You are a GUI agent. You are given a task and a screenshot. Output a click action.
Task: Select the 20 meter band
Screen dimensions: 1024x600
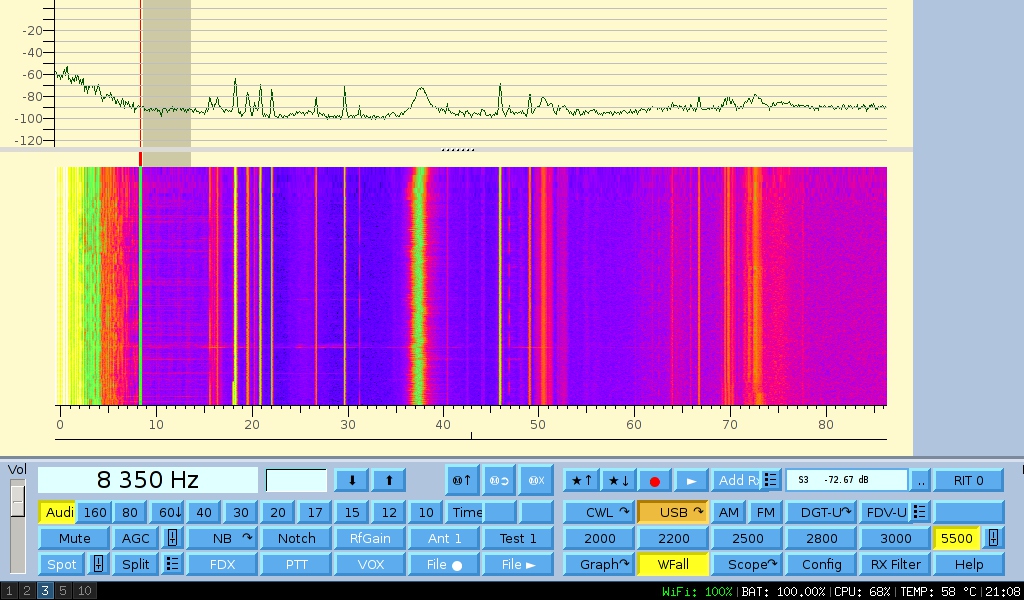278,512
